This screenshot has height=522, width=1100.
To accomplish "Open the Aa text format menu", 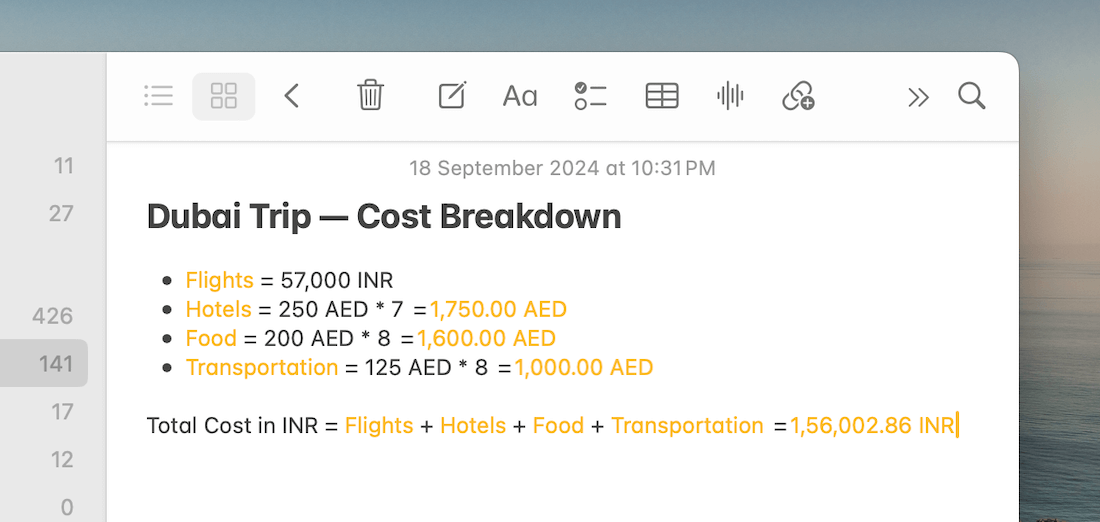I will coord(520,96).
